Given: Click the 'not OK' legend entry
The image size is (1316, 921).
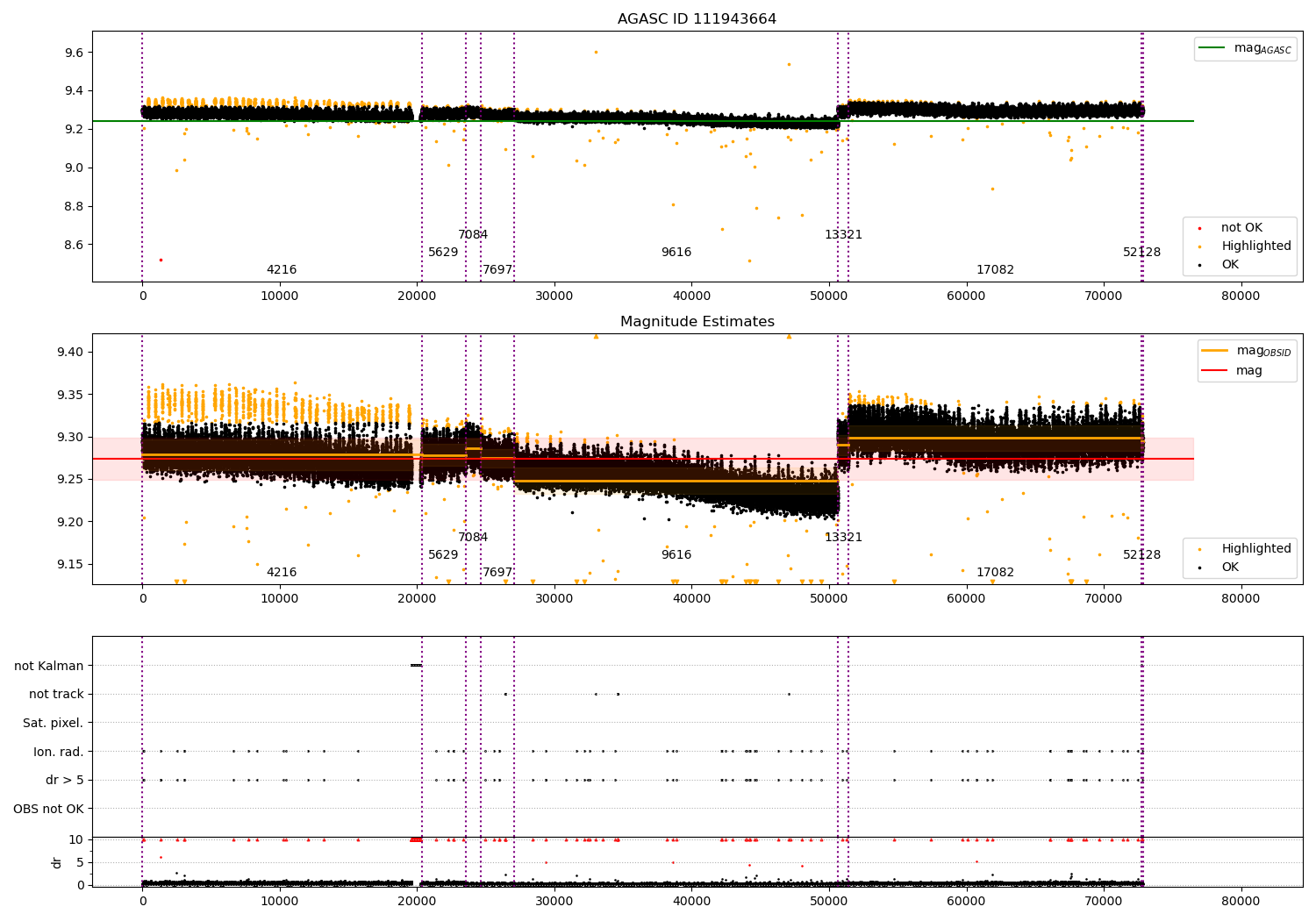Looking at the screenshot, I should [1231, 228].
